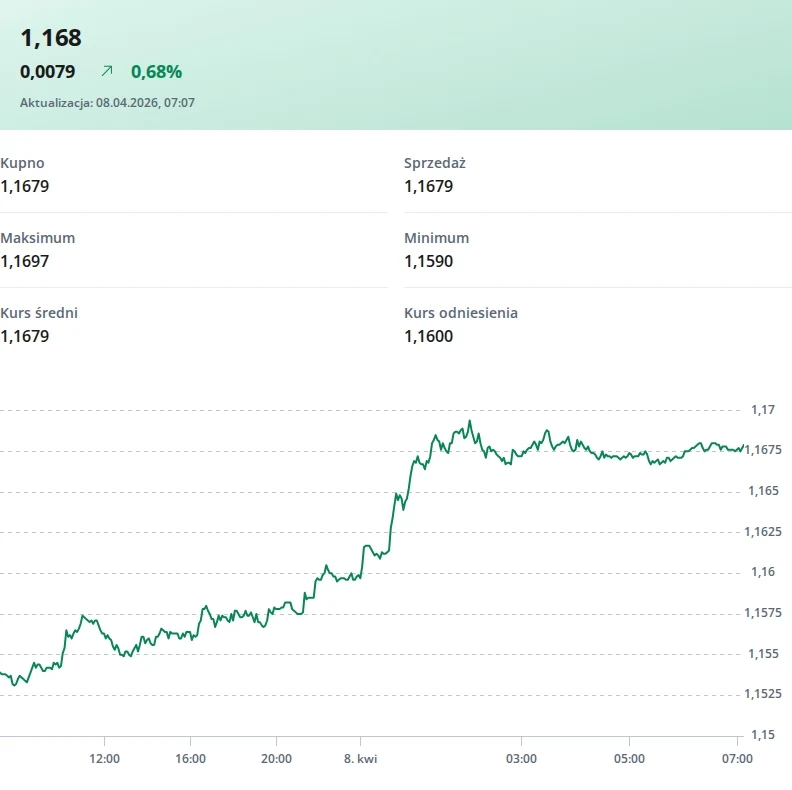Click the main rate value 1,168
Screen dimensions: 792x790
pos(51,38)
